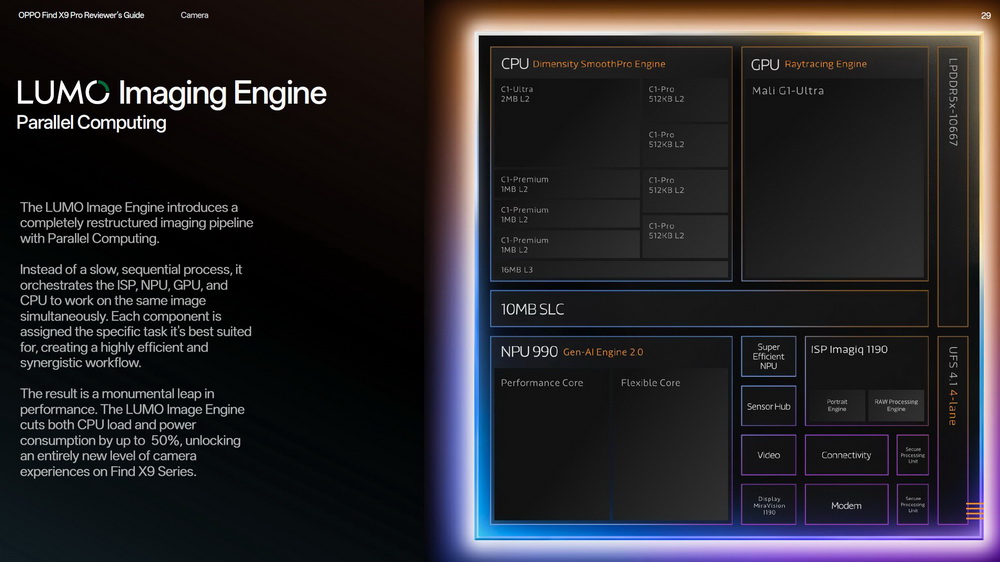
Task: Click the "OPPO Find X9 Pro Reviewer's Guide" header
Action: pos(81,15)
